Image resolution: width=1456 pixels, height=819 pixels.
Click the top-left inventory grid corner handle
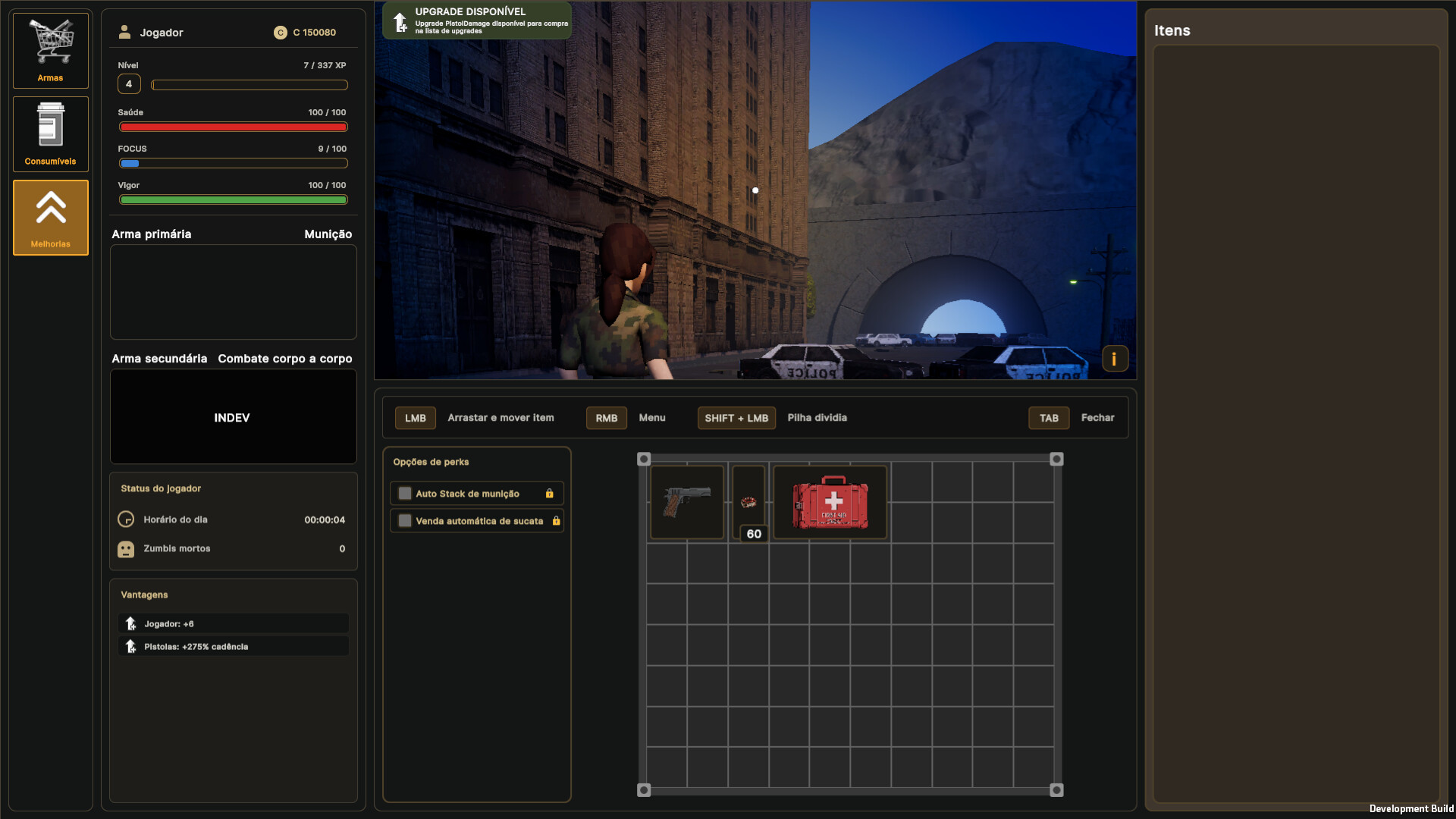[x=644, y=459]
